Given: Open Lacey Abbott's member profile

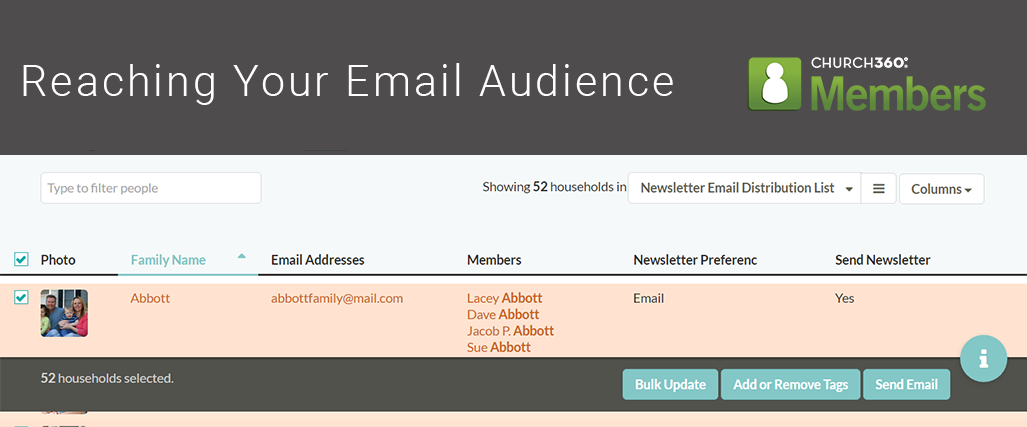Looking at the screenshot, I should coord(504,298).
